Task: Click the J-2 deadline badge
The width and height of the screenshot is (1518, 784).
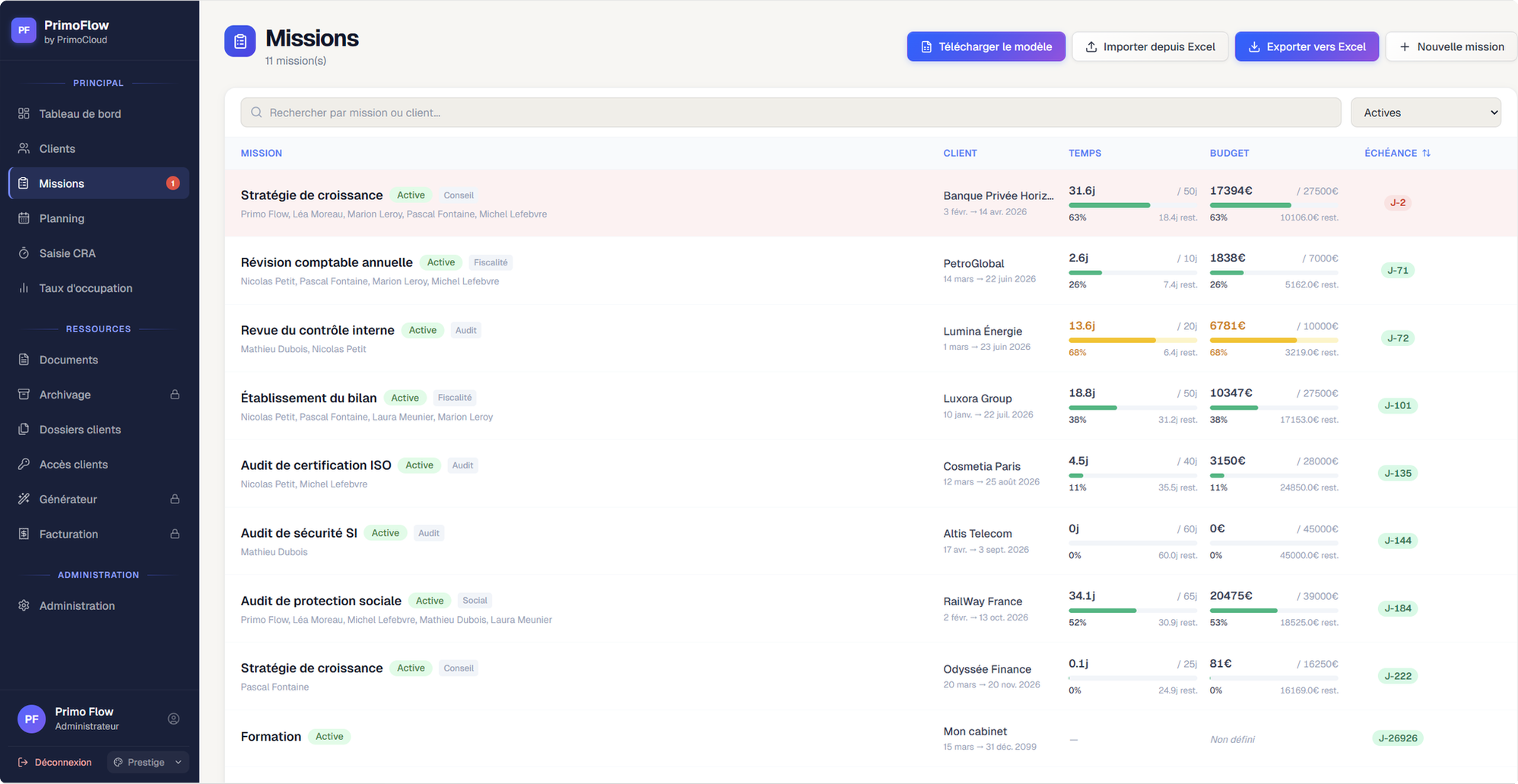Action: (x=1398, y=202)
